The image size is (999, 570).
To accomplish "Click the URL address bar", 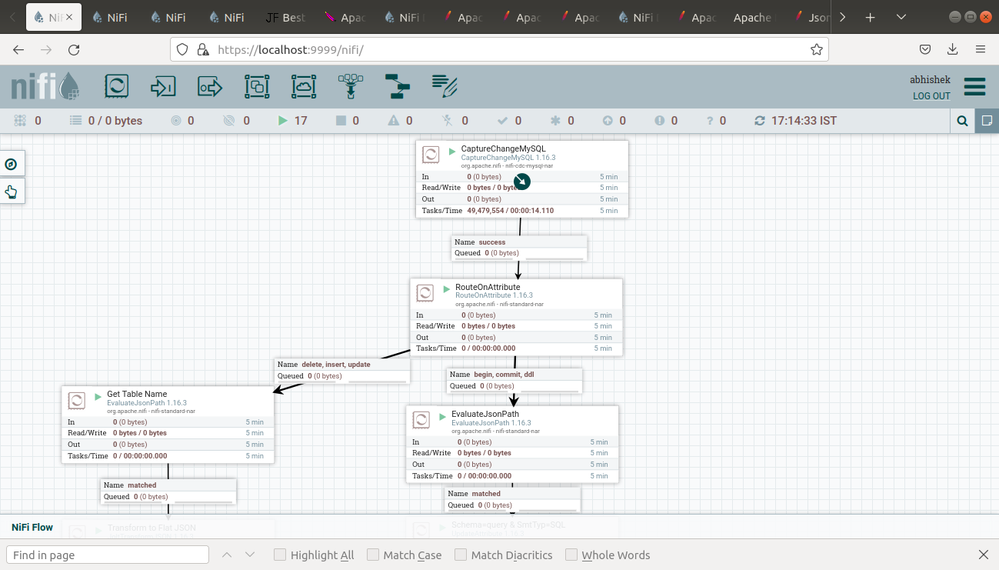I will [x=499, y=50].
